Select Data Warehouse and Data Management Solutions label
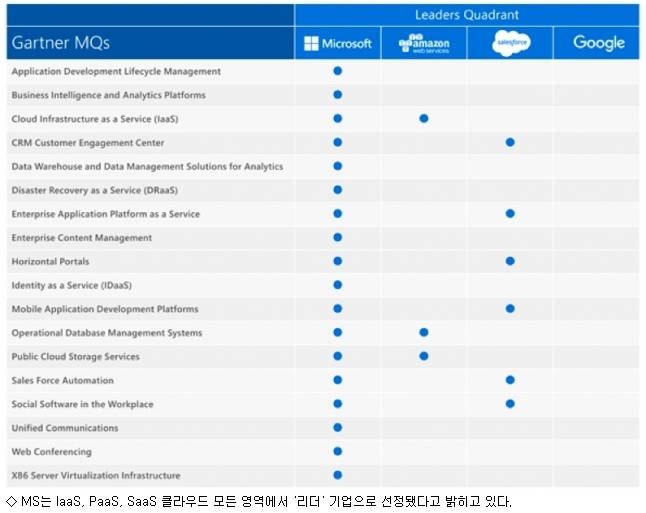 (147, 166)
